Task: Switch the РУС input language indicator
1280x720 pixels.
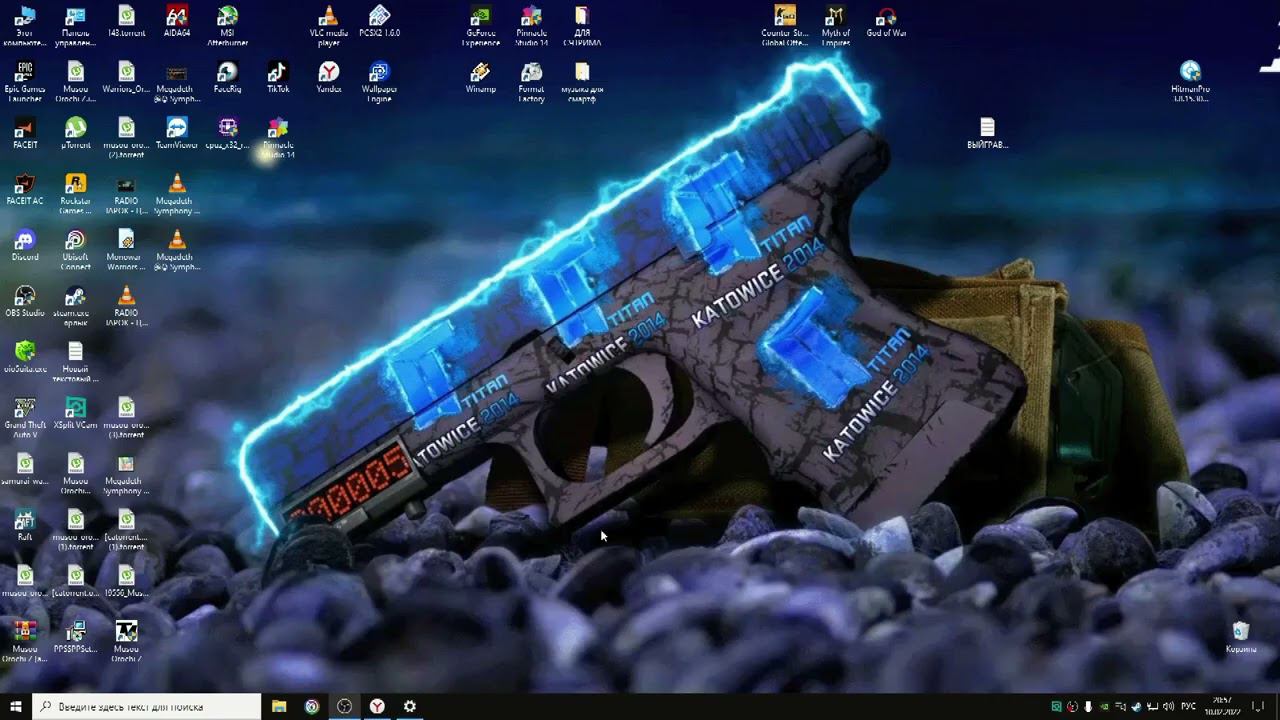Action: point(1189,707)
